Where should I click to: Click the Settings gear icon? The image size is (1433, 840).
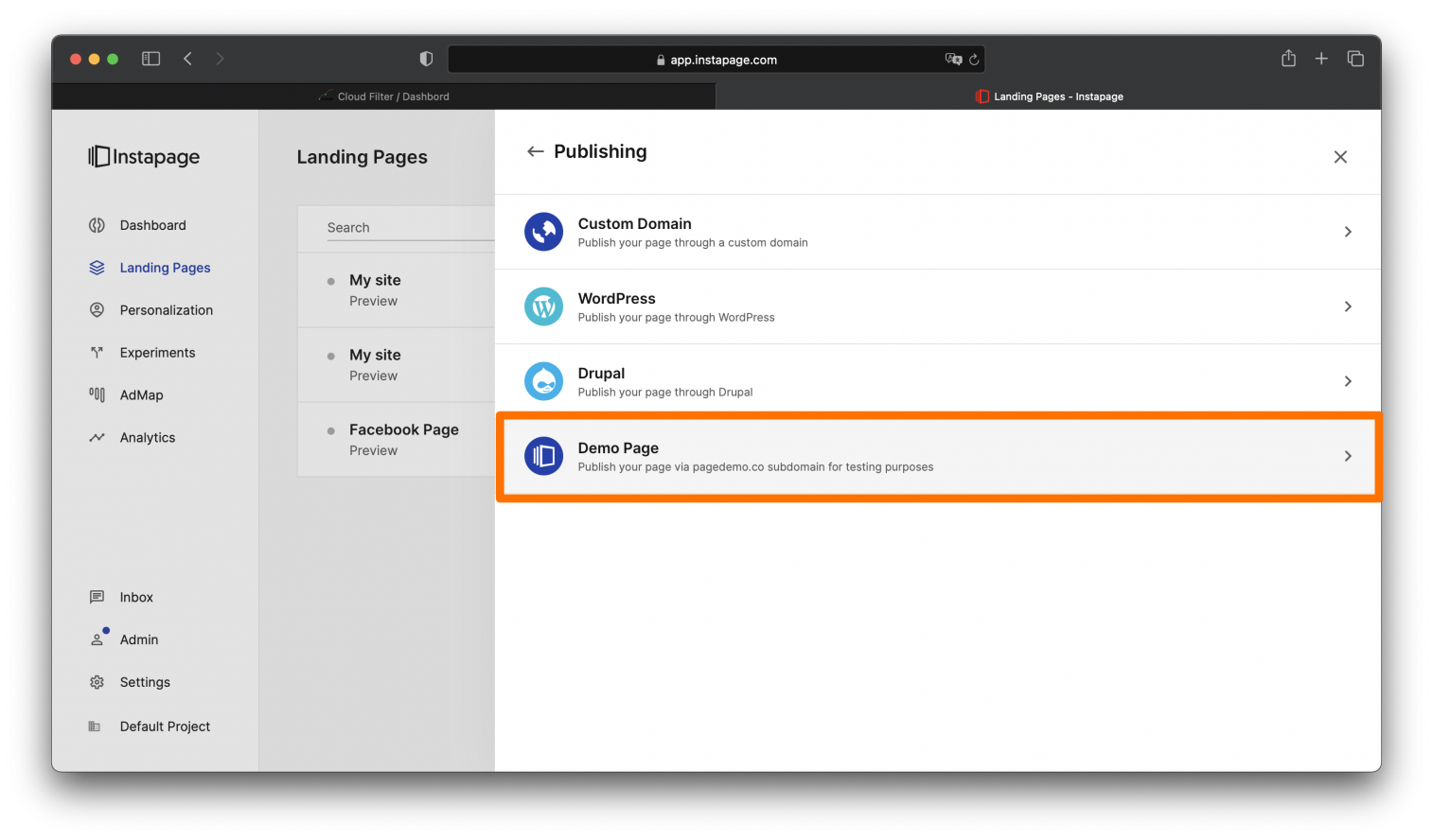[x=97, y=682]
